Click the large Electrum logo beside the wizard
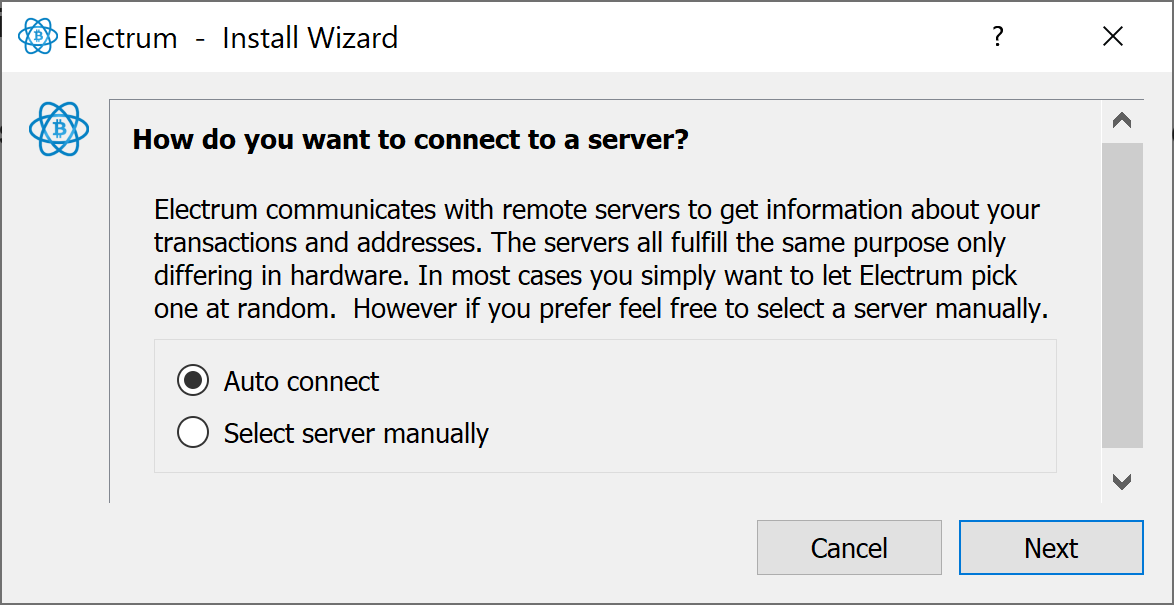Screen dimensions: 1174x605 click(x=59, y=129)
